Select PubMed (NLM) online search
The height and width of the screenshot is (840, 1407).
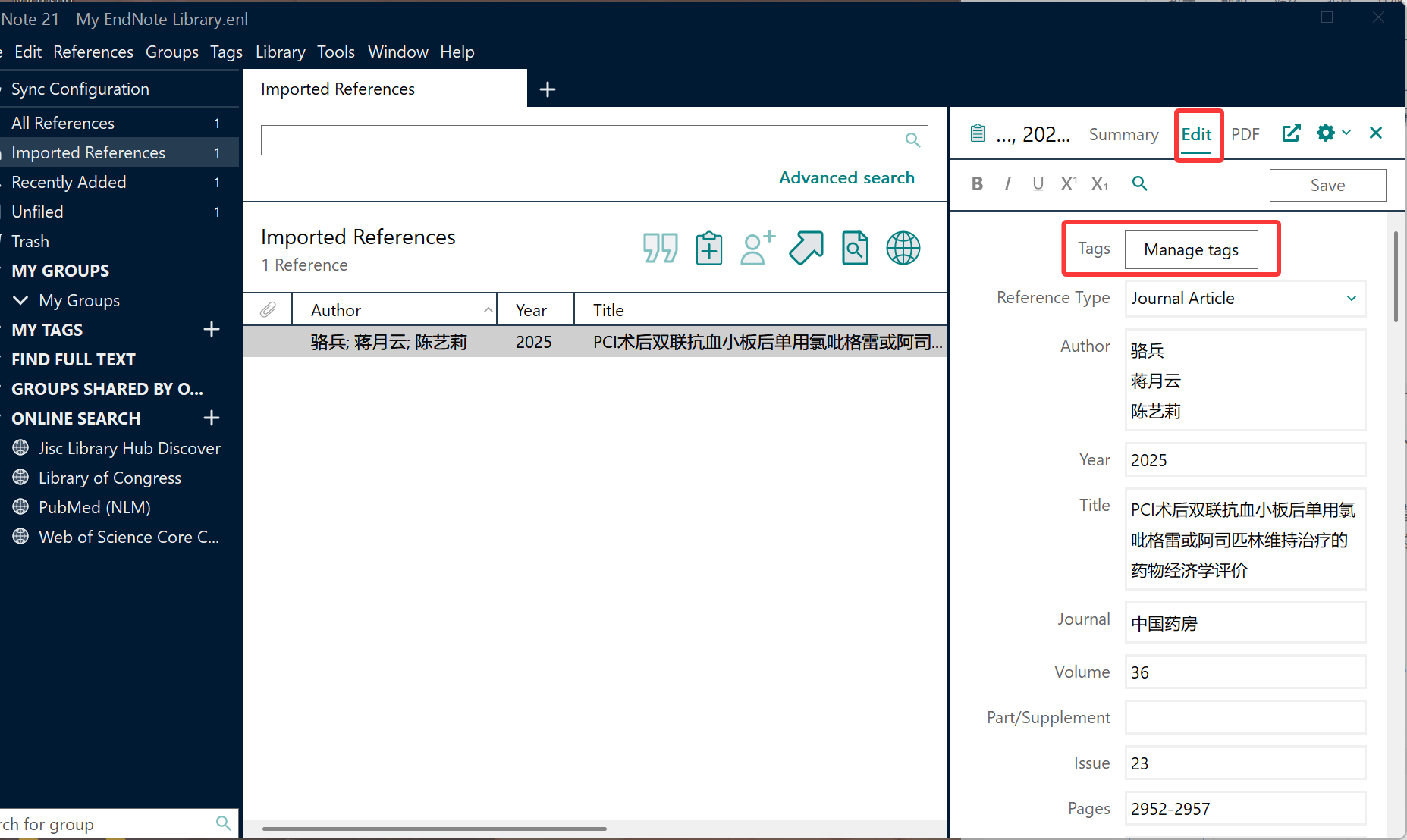[x=95, y=507]
